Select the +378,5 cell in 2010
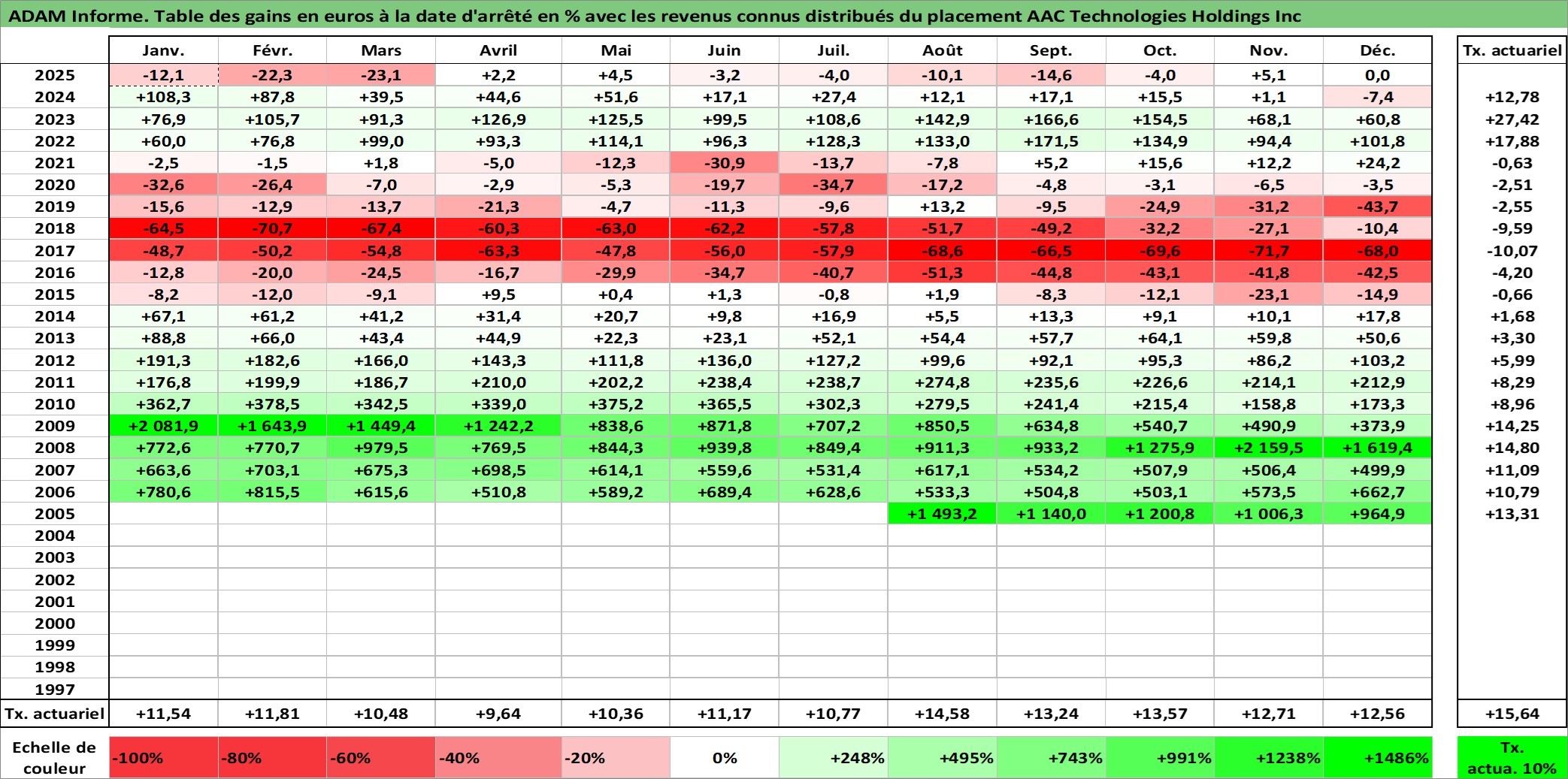 point(272,404)
